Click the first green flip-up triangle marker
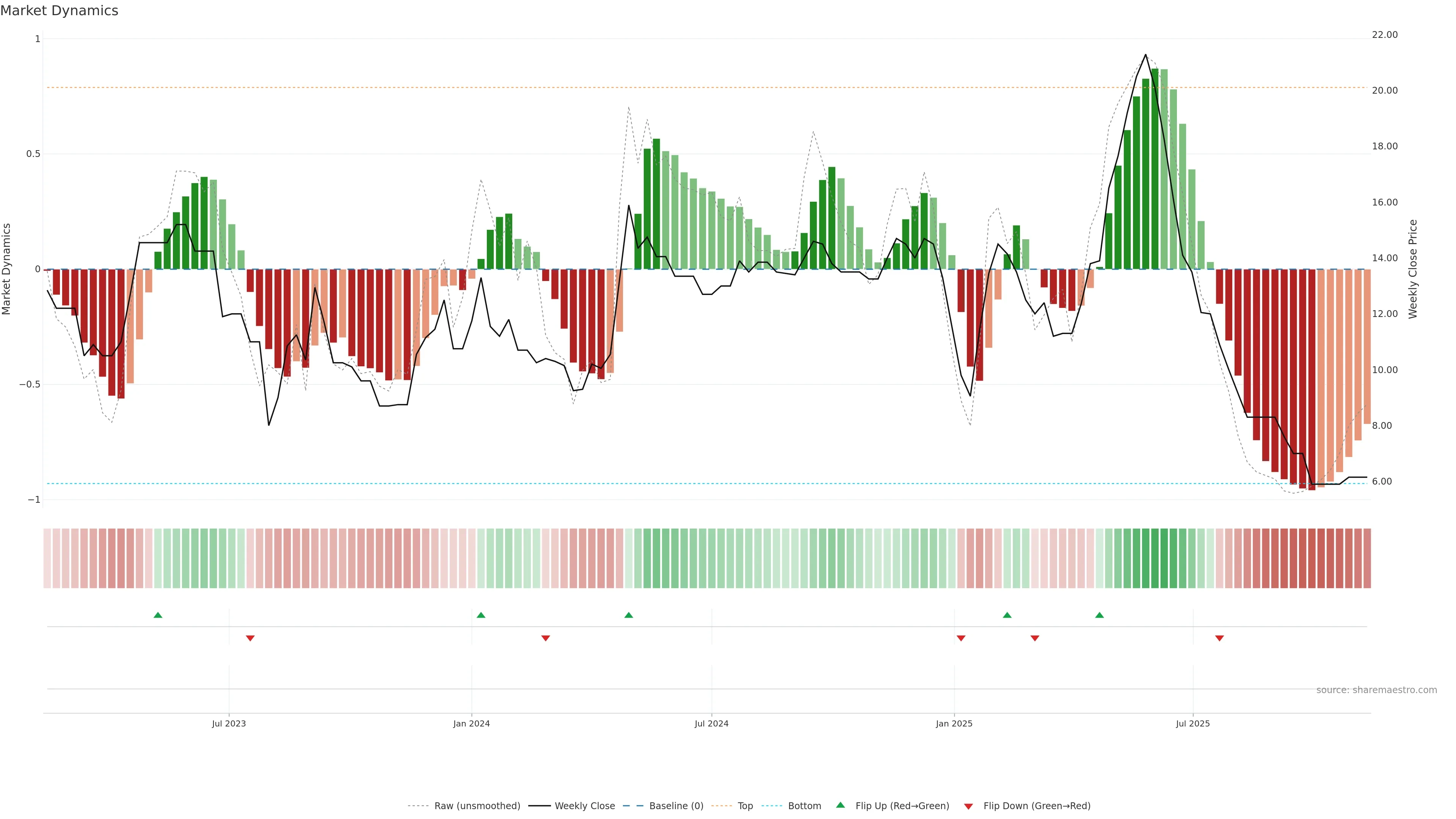1456x819 pixels. 158,615
